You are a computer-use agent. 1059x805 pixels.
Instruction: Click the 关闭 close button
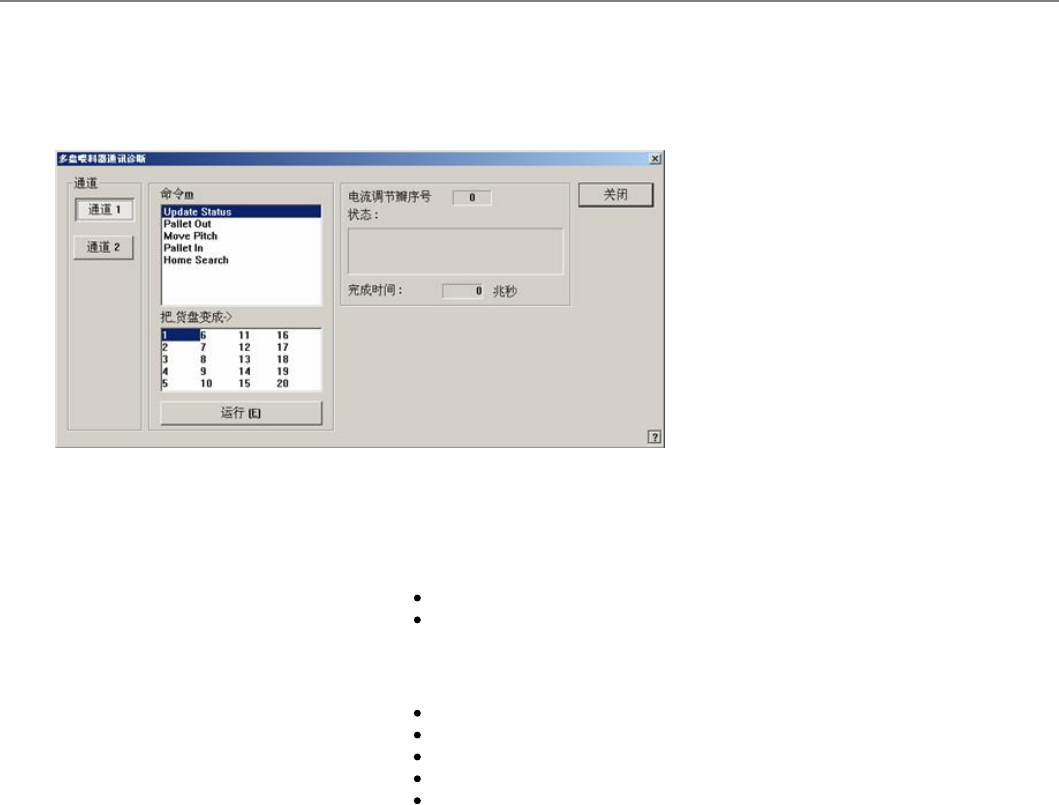[616, 195]
